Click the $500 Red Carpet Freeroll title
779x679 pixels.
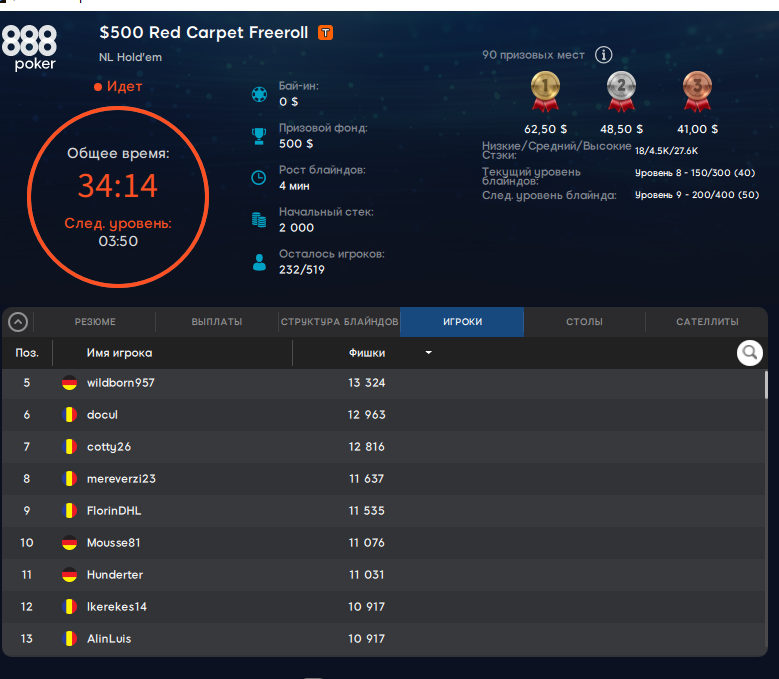204,33
